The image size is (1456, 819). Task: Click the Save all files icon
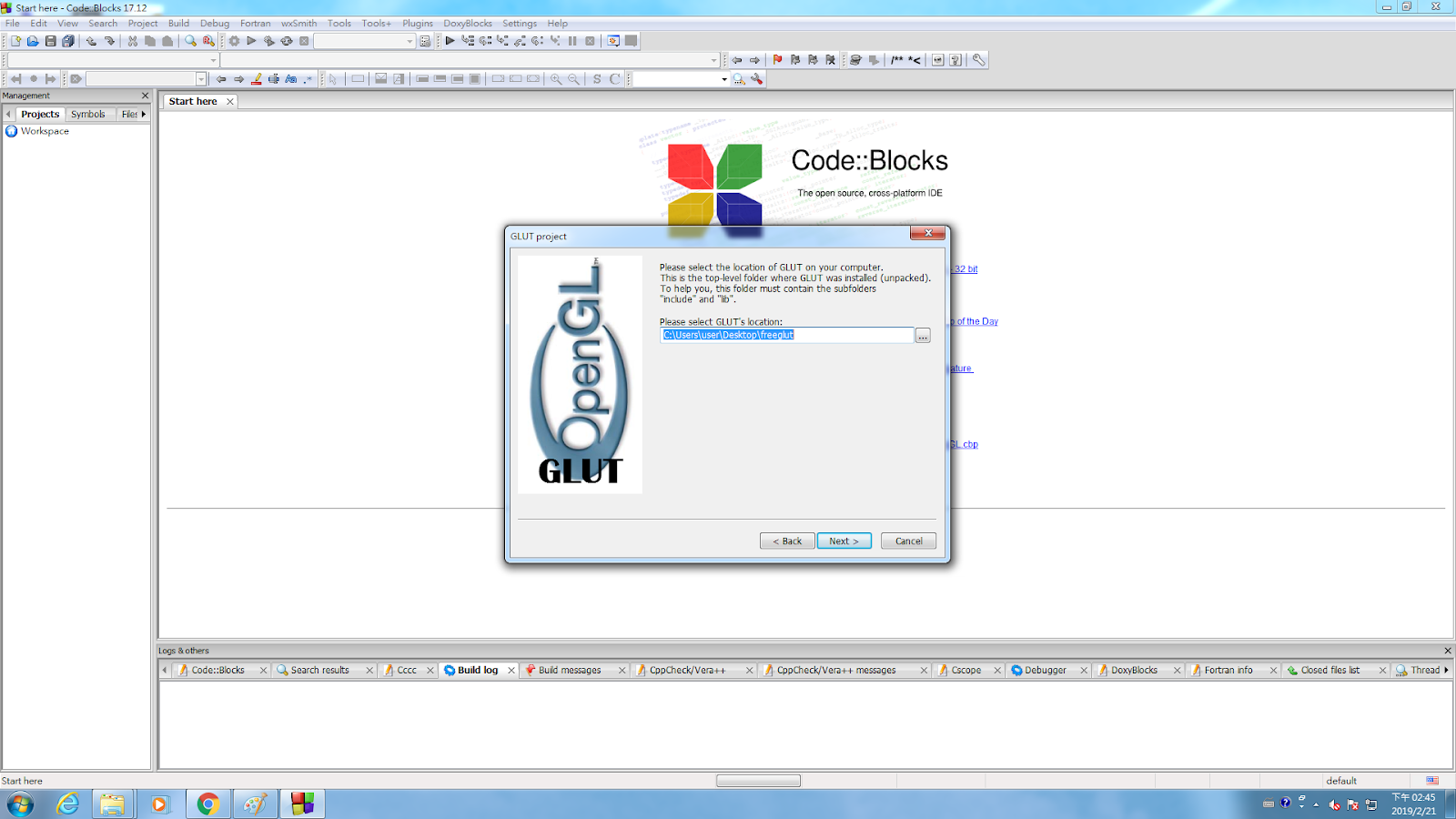[x=68, y=41]
